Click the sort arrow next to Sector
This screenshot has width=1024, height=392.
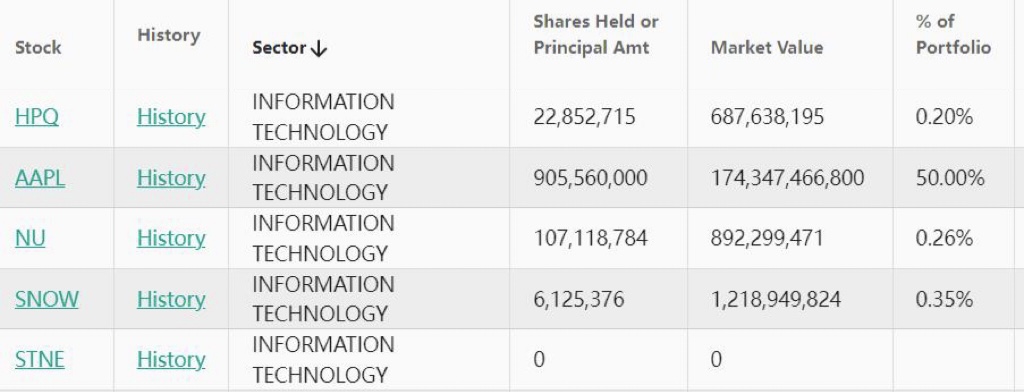pyautogui.click(x=318, y=48)
